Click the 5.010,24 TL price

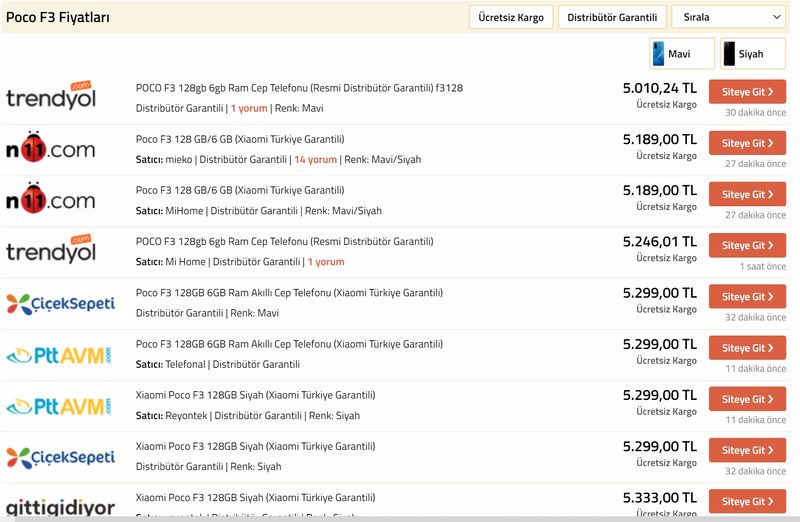659,88
